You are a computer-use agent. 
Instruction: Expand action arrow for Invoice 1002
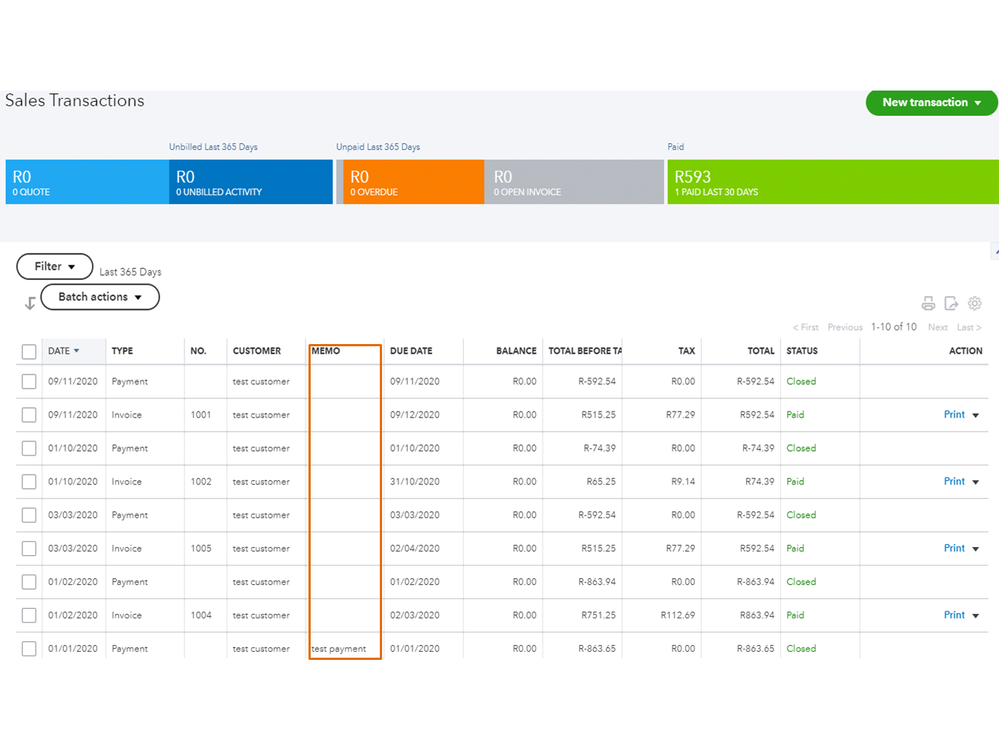point(975,482)
